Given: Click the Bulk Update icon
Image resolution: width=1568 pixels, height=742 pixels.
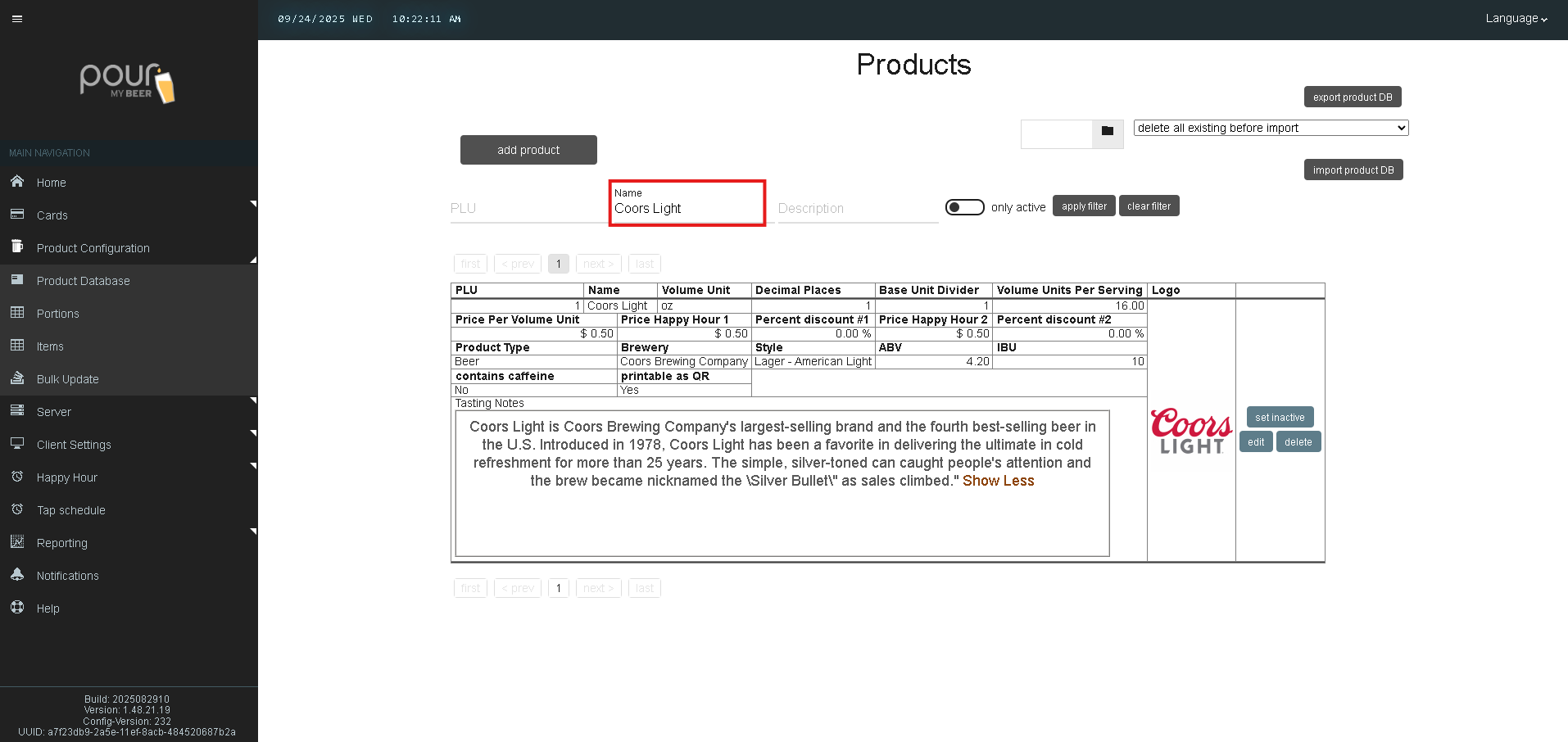Looking at the screenshot, I should coord(17,378).
